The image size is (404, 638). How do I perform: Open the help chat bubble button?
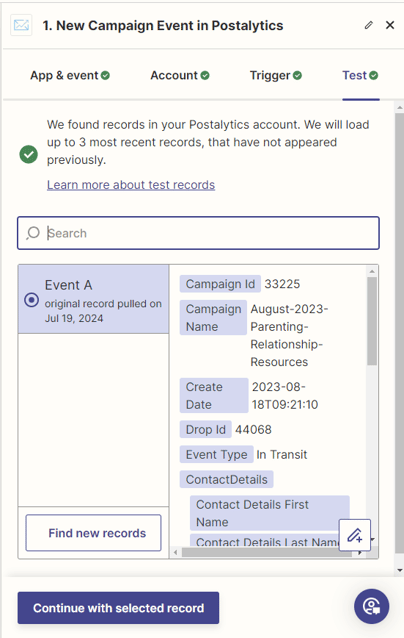[371, 606]
